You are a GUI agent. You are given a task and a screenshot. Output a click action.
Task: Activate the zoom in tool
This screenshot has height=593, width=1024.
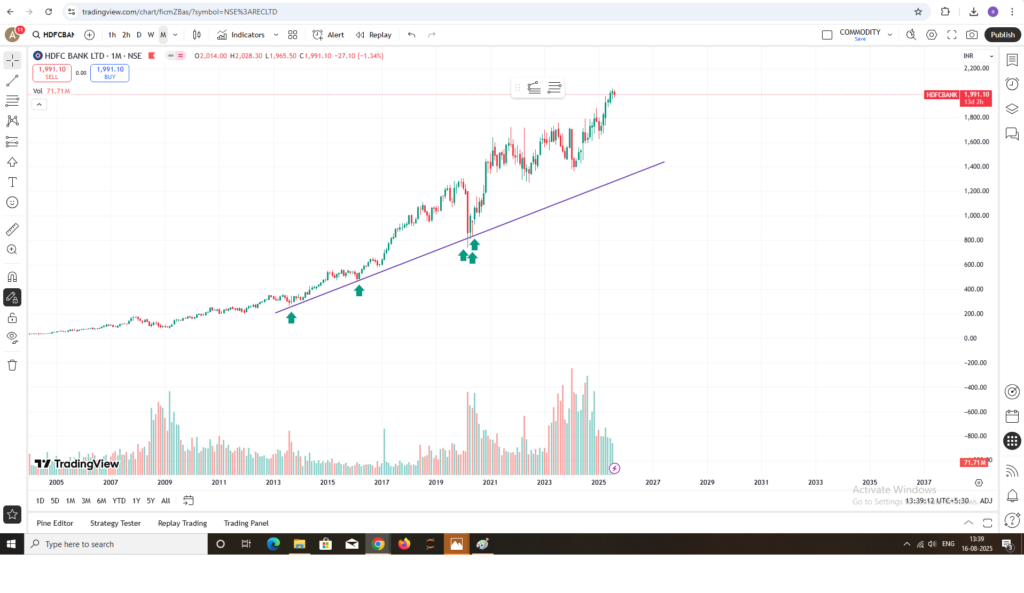[x=12, y=249]
